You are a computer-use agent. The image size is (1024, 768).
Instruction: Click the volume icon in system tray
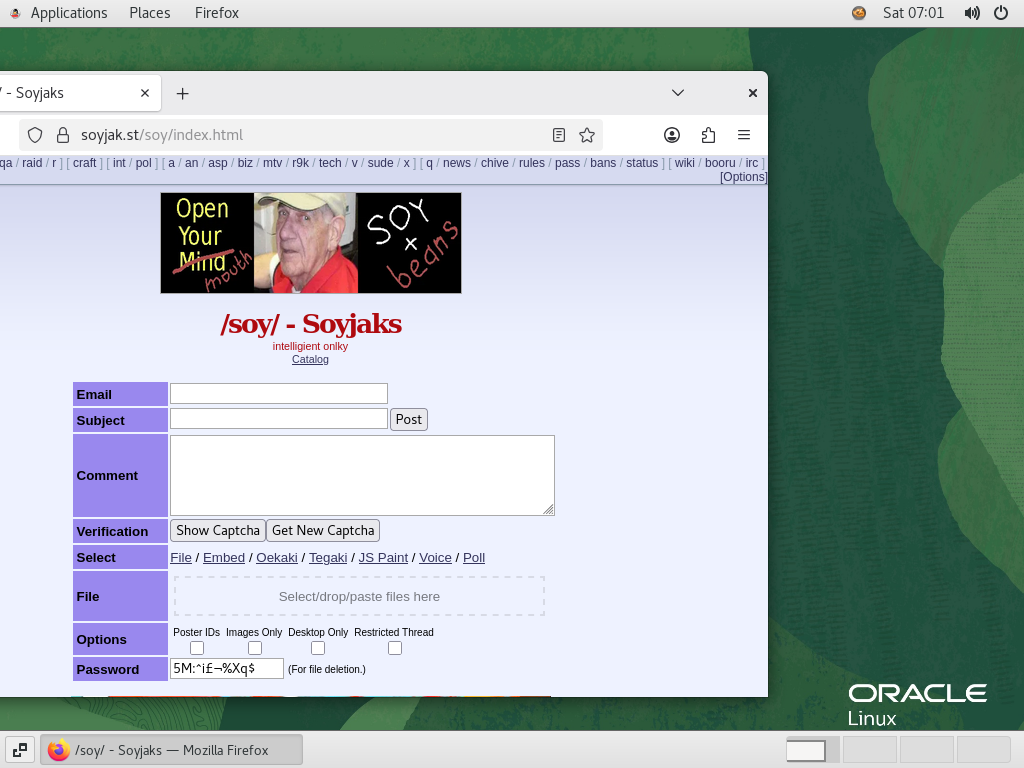[x=971, y=13]
